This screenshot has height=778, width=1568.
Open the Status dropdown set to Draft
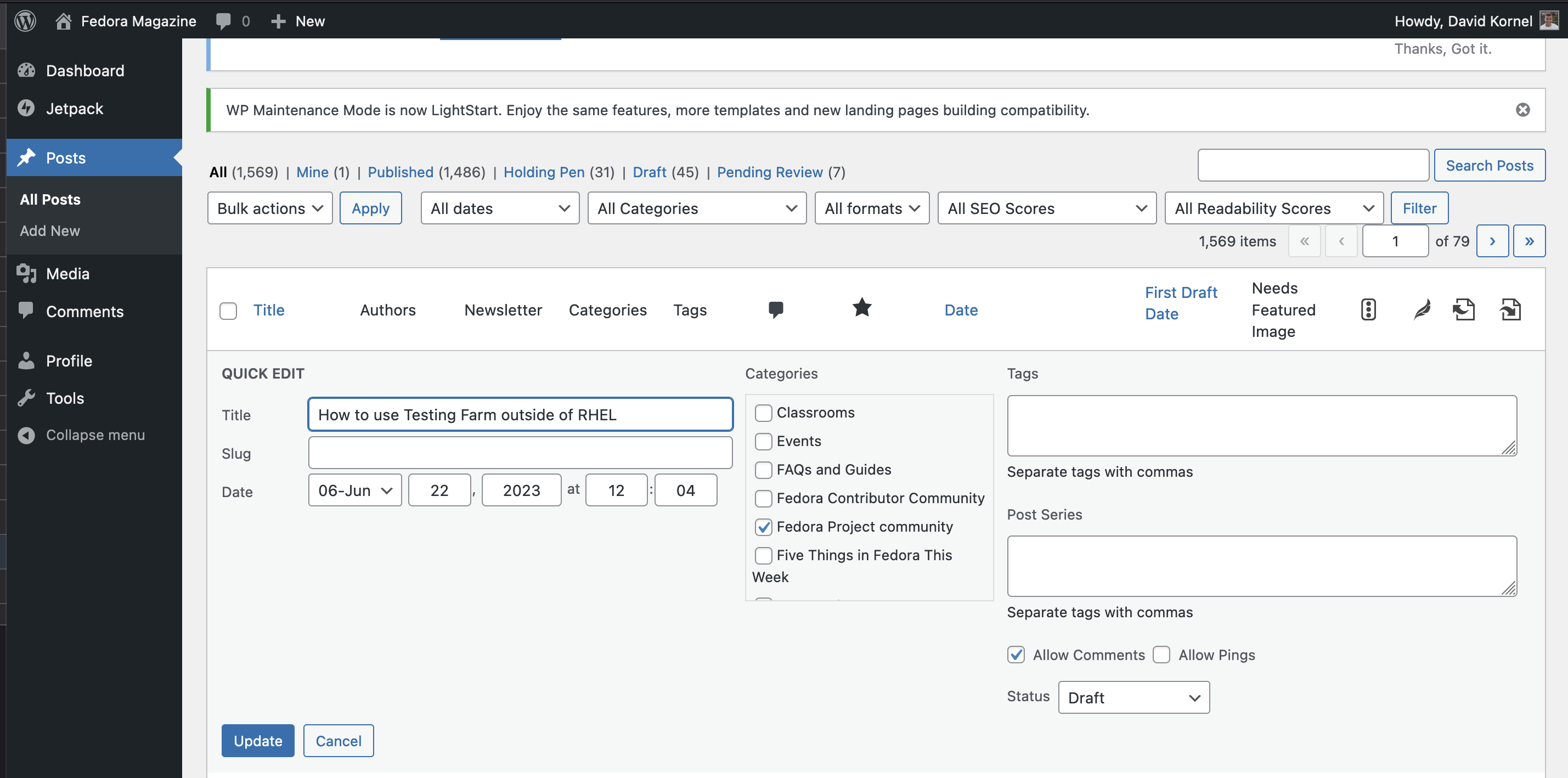(x=1134, y=698)
